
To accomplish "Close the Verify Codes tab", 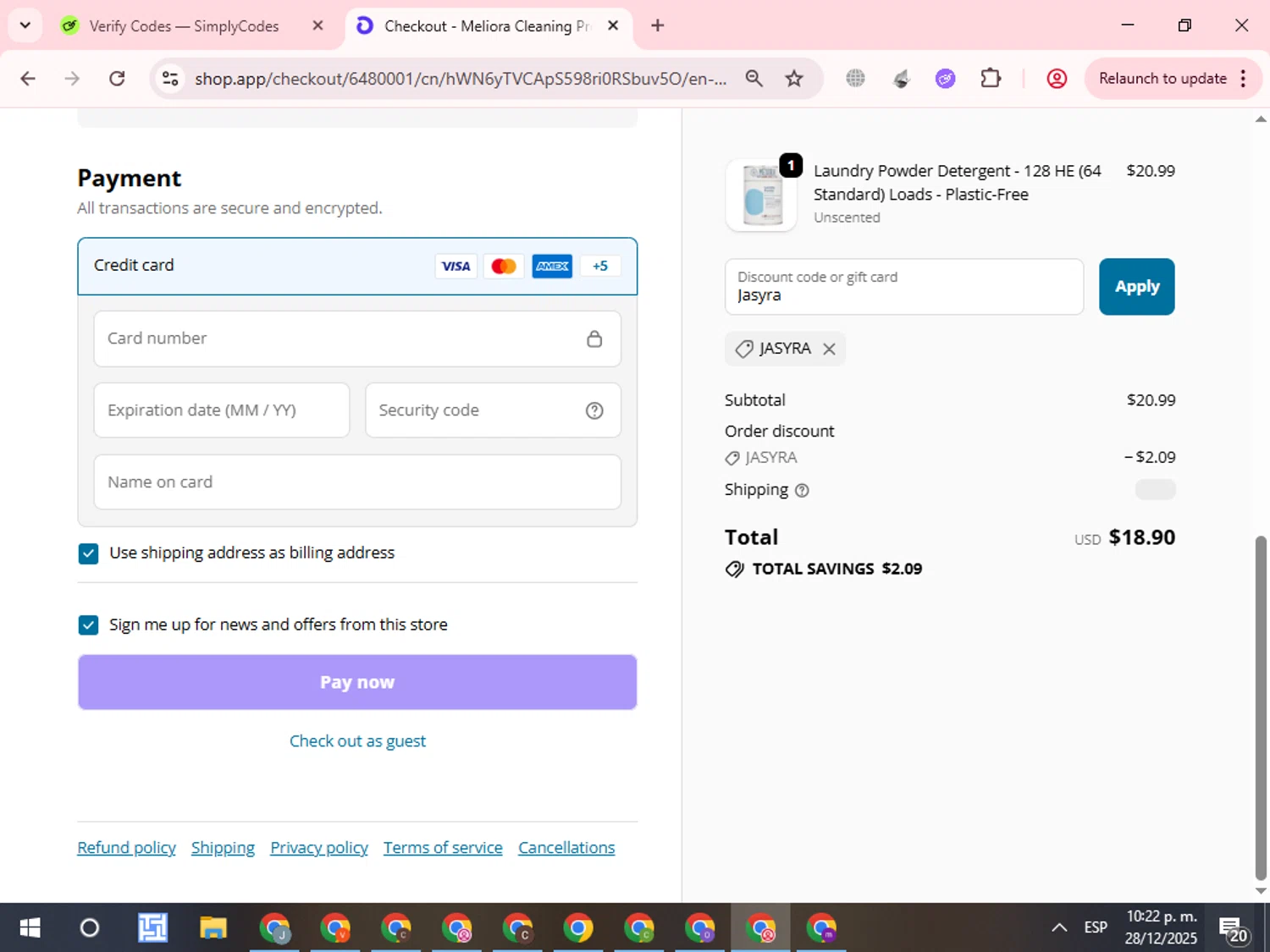I will pyautogui.click(x=317, y=25).
